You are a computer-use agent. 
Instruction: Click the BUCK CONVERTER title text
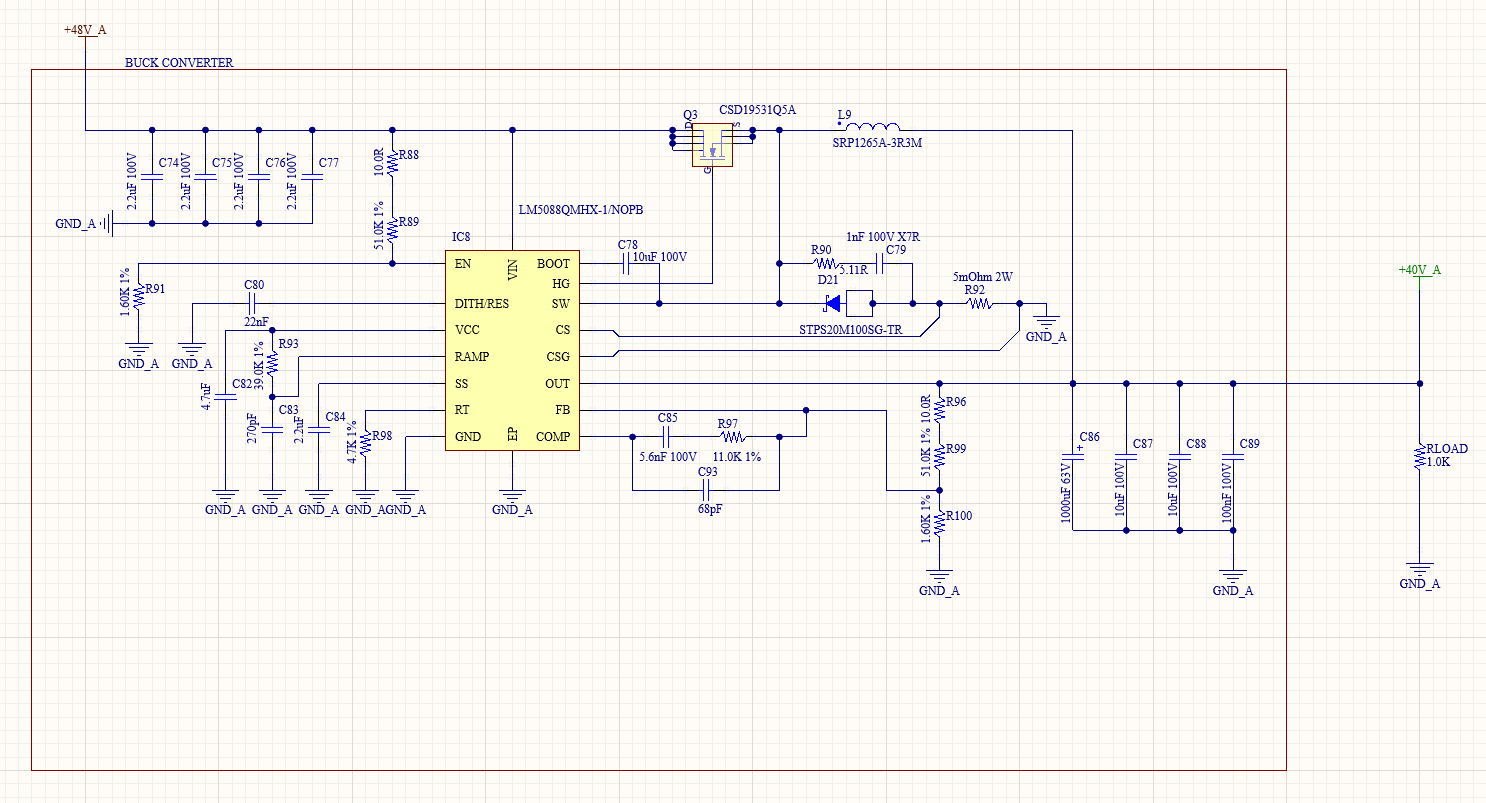click(179, 63)
